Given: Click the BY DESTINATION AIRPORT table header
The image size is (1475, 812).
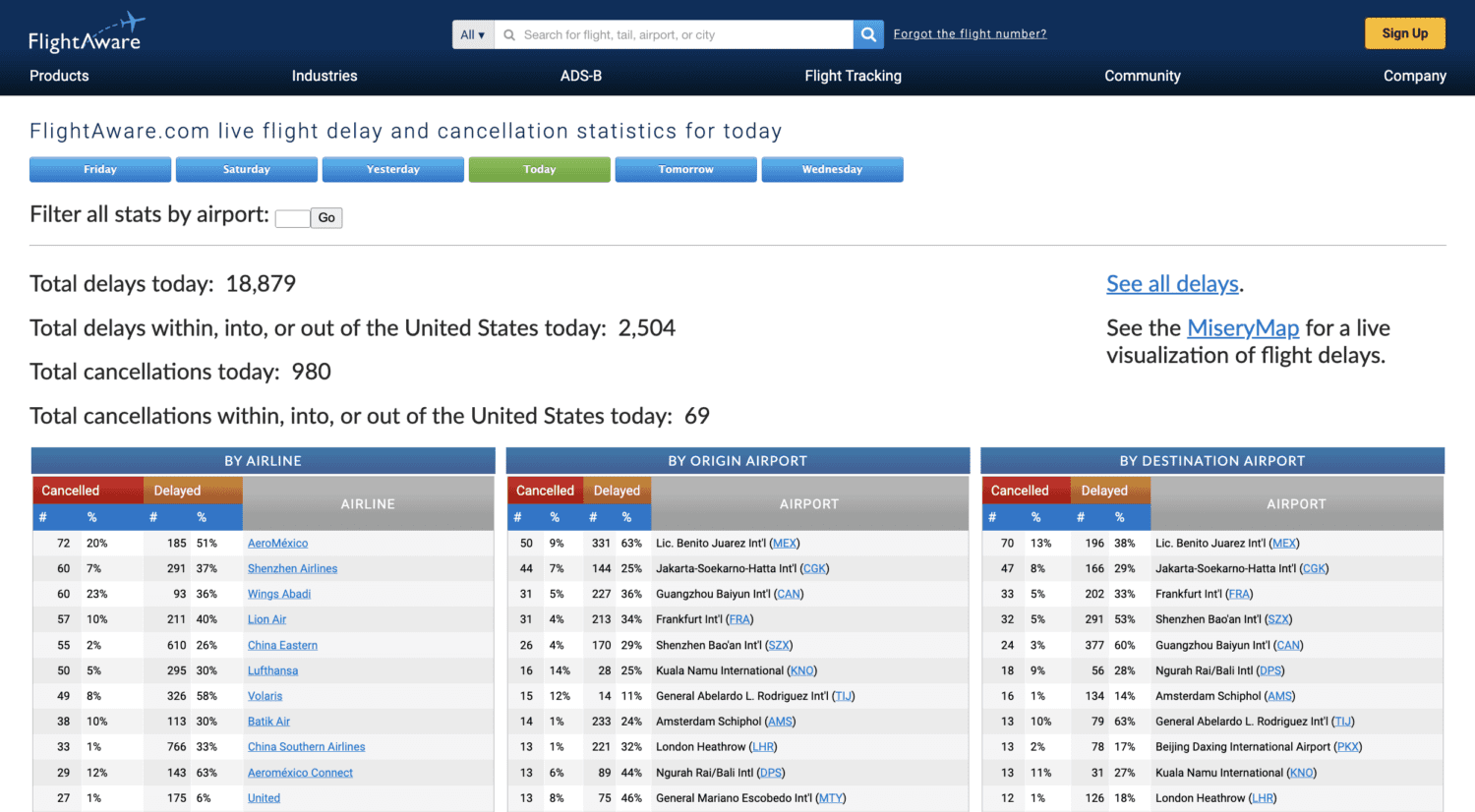Looking at the screenshot, I should (x=1212, y=461).
